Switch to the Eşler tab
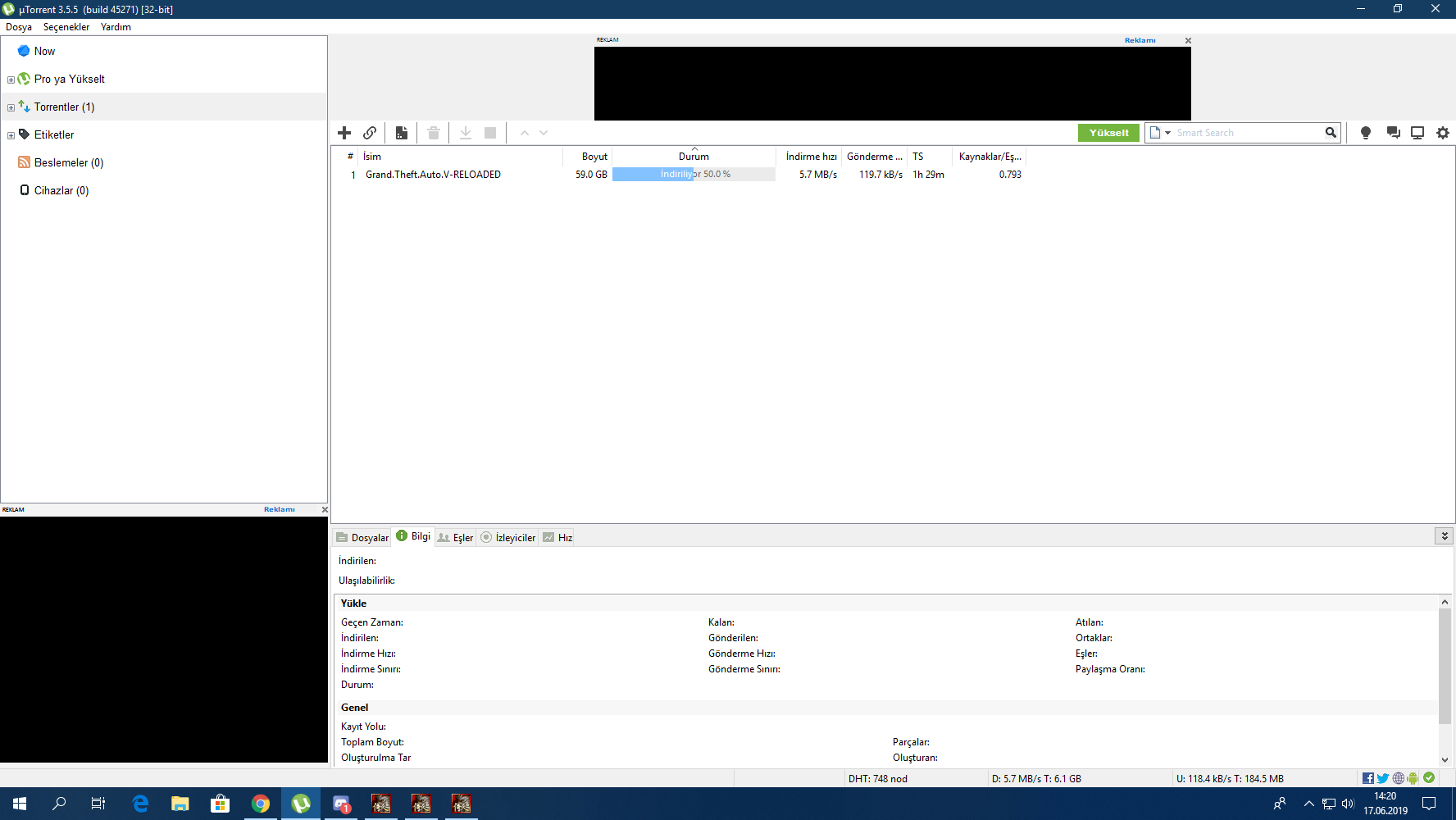Image resolution: width=1456 pixels, height=820 pixels. point(456,538)
